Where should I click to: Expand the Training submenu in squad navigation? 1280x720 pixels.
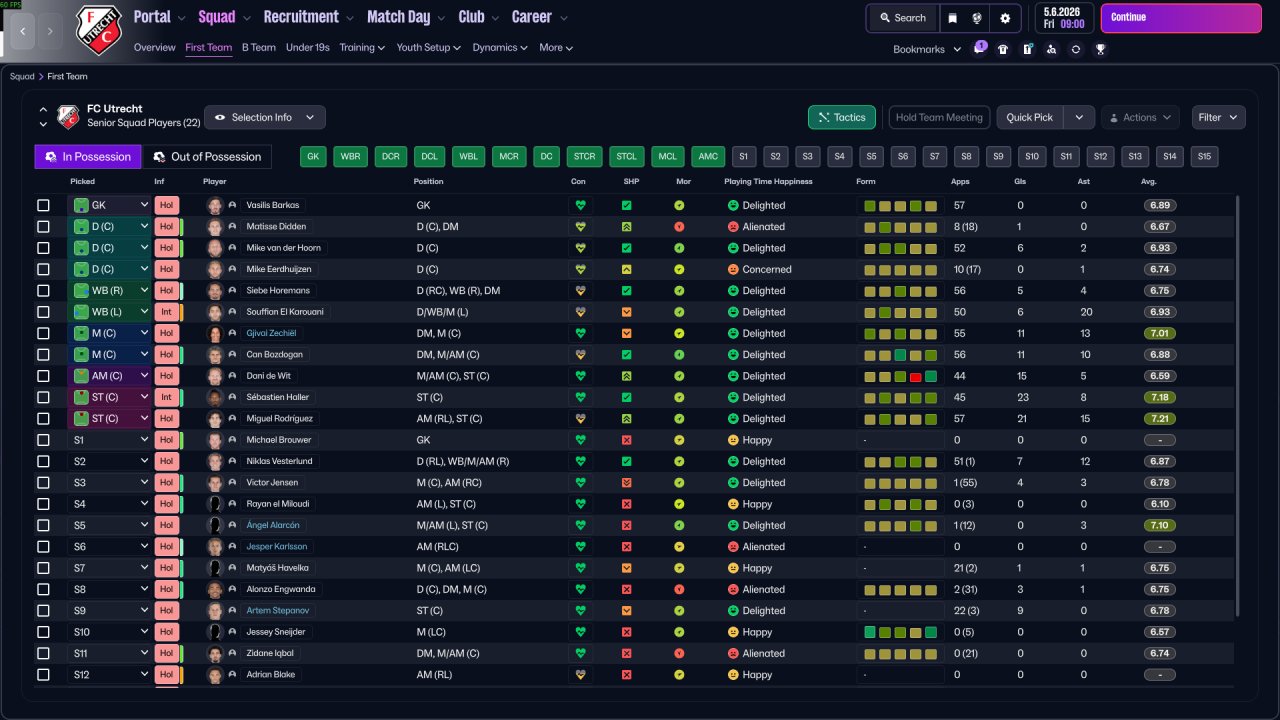point(363,47)
